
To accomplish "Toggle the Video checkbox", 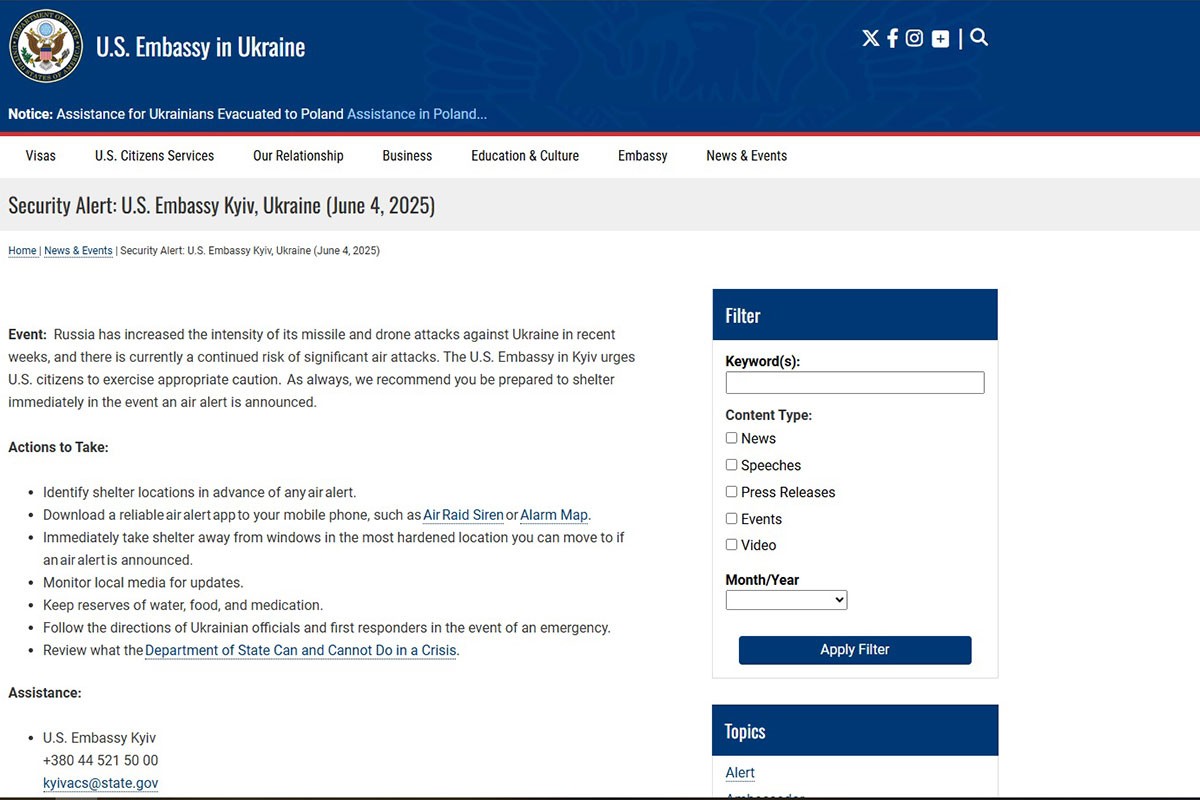I will tap(731, 545).
